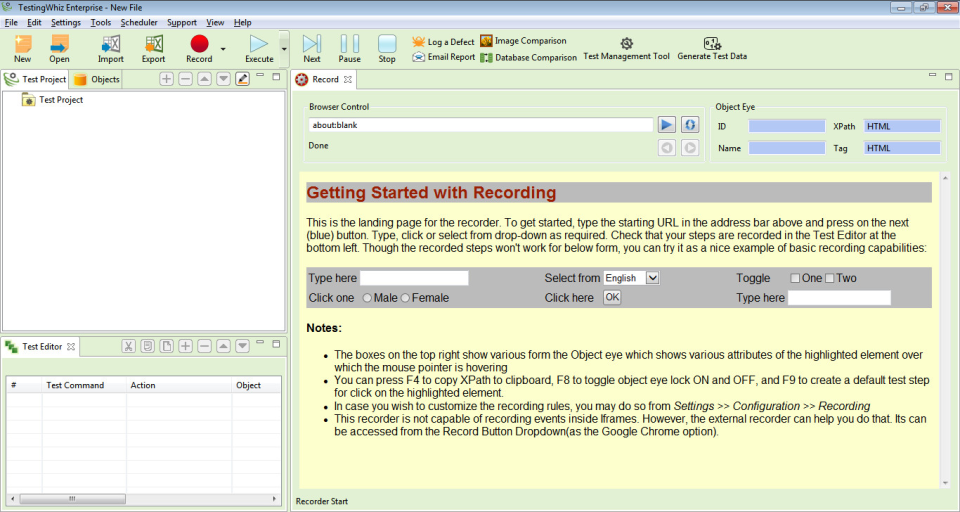Close the Test Editor tab
The height and width of the screenshot is (512, 960).
coord(71,347)
